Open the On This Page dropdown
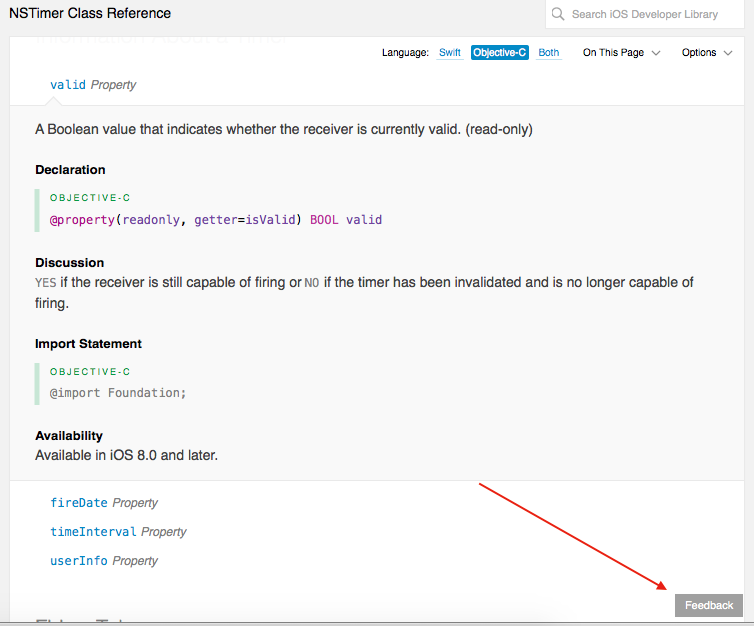 point(621,52)
